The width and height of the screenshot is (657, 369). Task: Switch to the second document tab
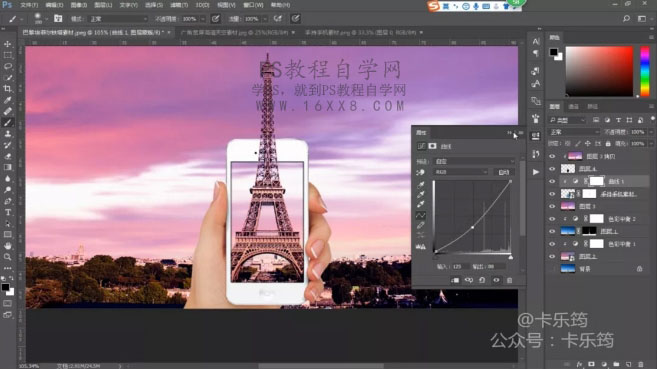pyautogui.click(x=235, y=32)
